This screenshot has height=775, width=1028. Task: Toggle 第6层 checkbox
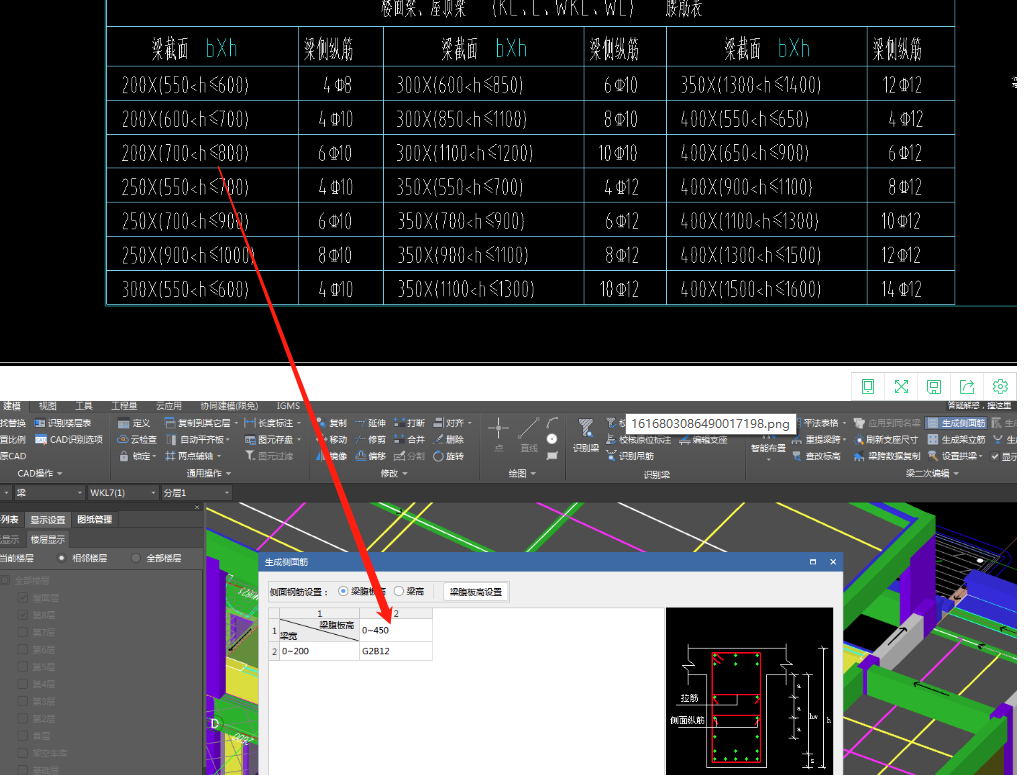(23, 649)
